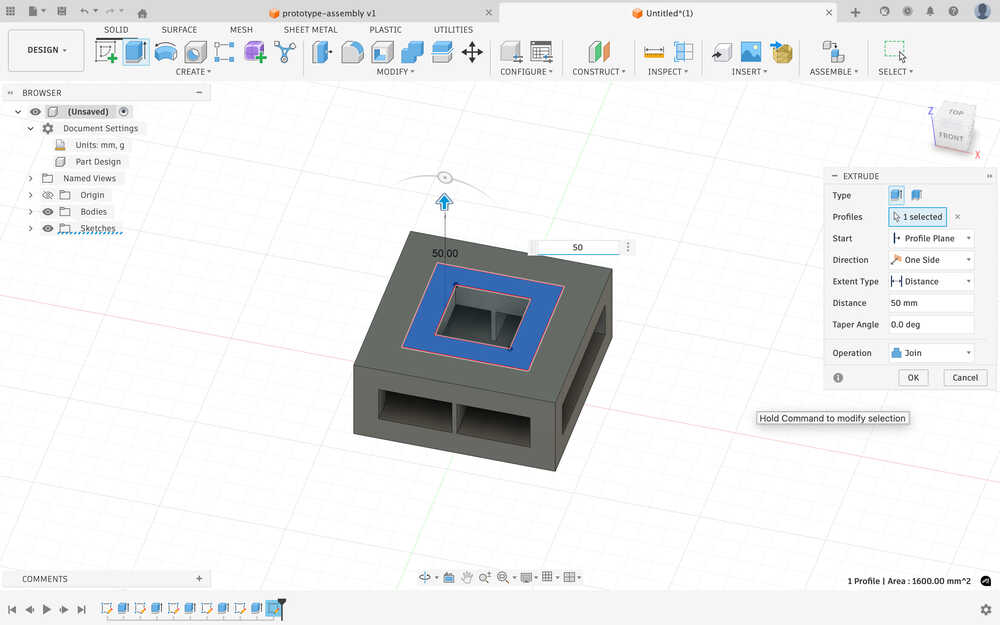The image size is (1000, 625).
Task: Select the Move/Copy arrows tool
Action: (x=472, y=52)
